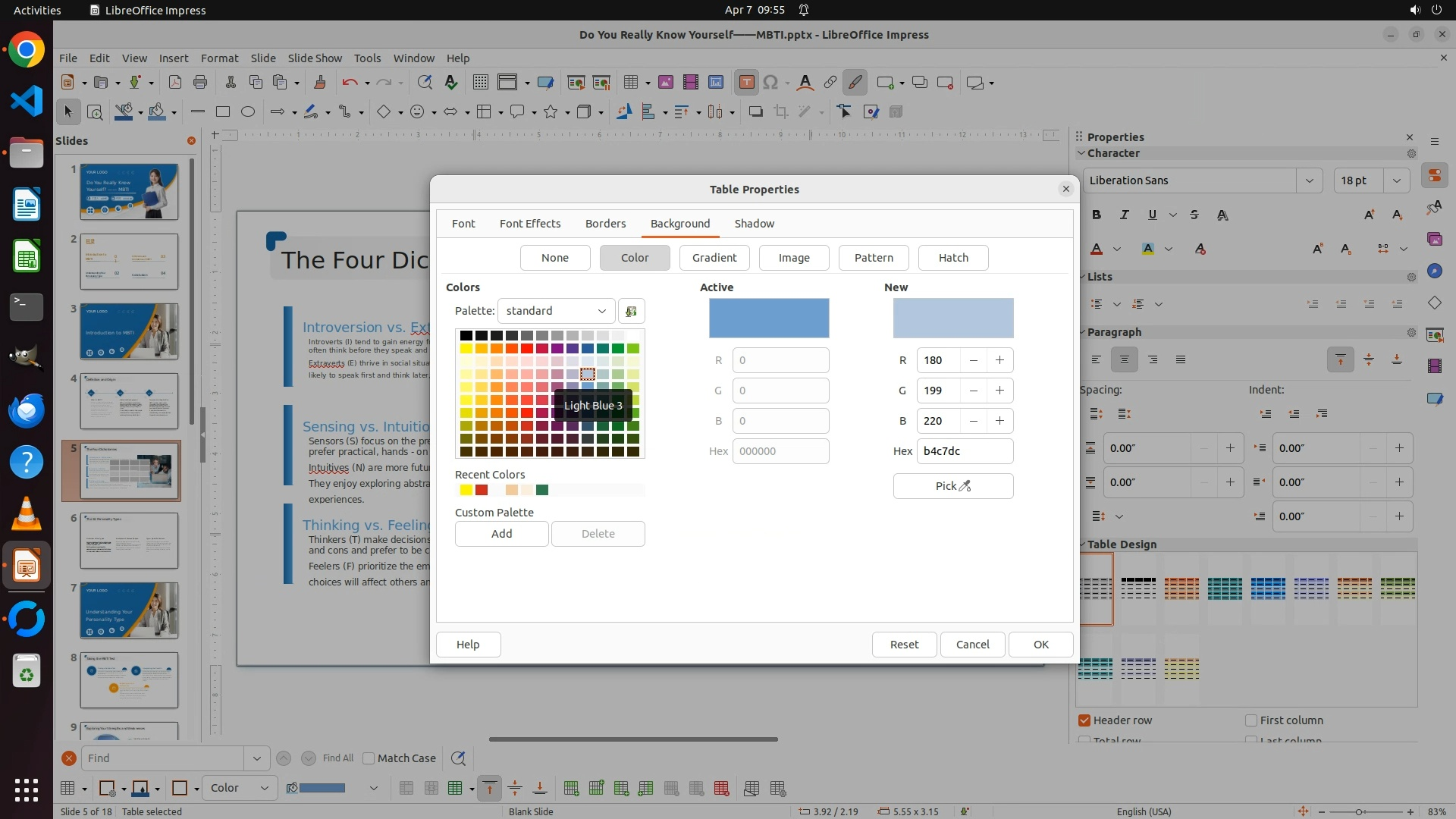Pick the red recent color swatch
1456x819 pixels.
[482, 491]
